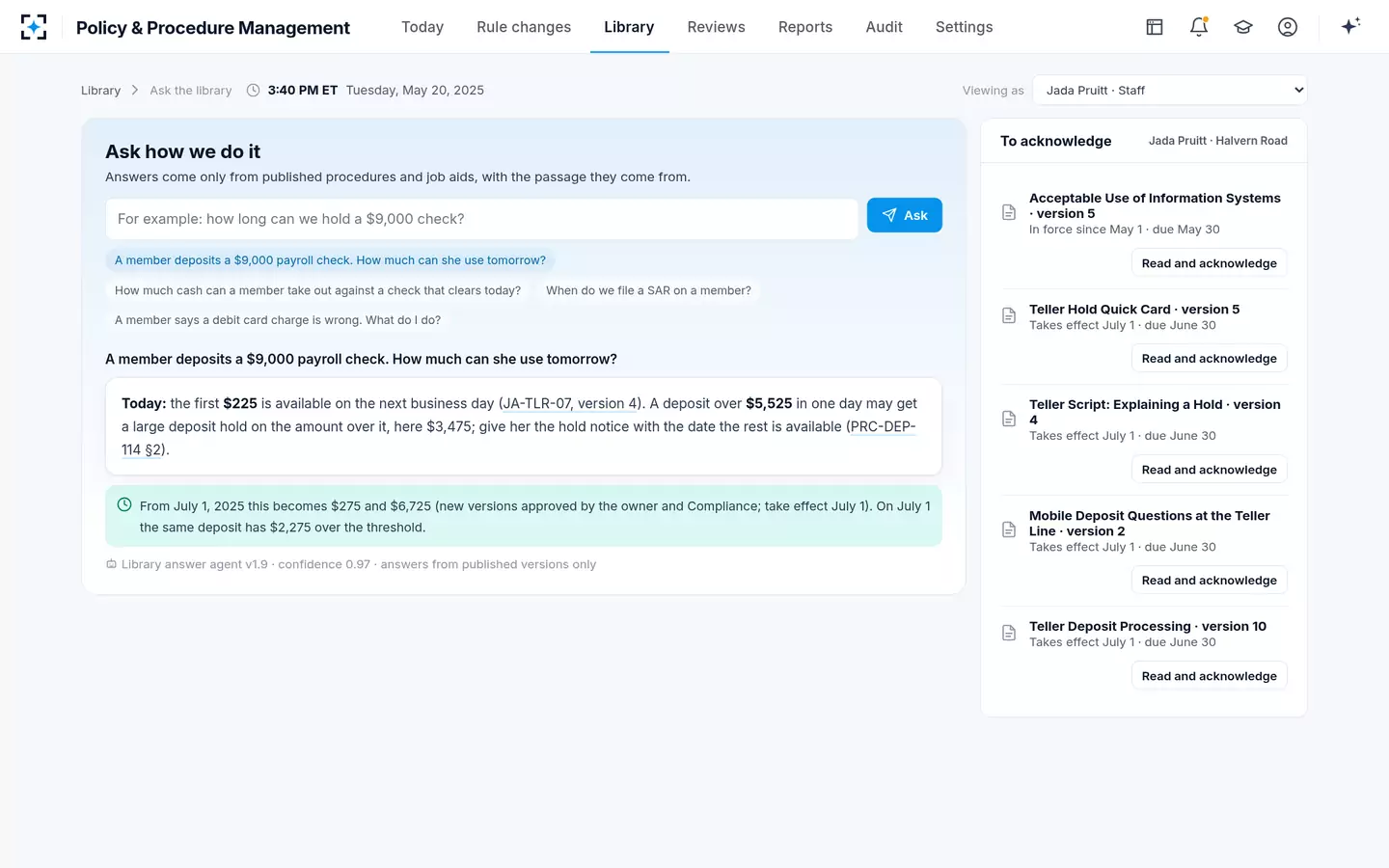Click the clock icon in the July 1 notice
Viewport: 1389px width, 868px height.
pyautogui.click(x=124, y=504)
